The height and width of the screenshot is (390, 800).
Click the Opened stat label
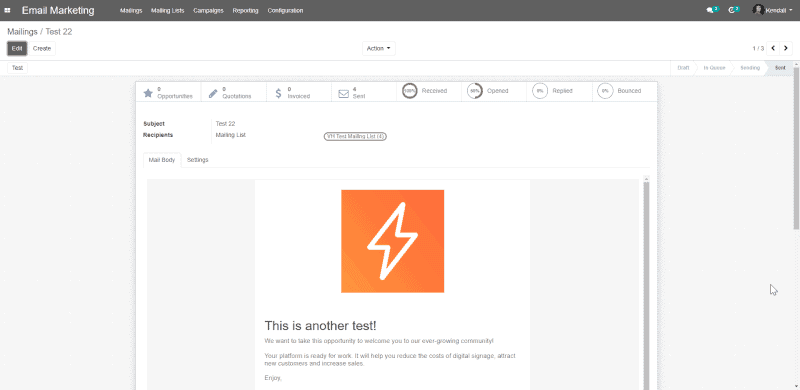(497, 91)
